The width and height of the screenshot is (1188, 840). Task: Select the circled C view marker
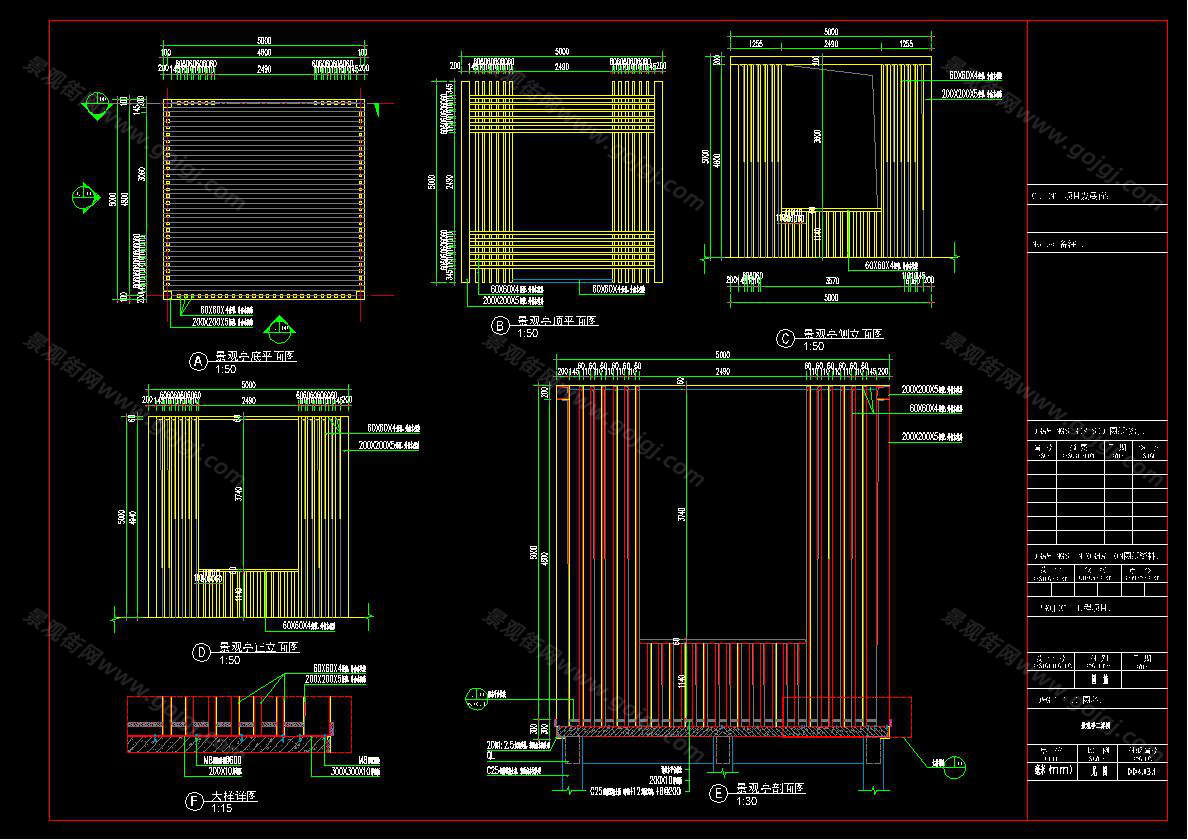(785, 339)
